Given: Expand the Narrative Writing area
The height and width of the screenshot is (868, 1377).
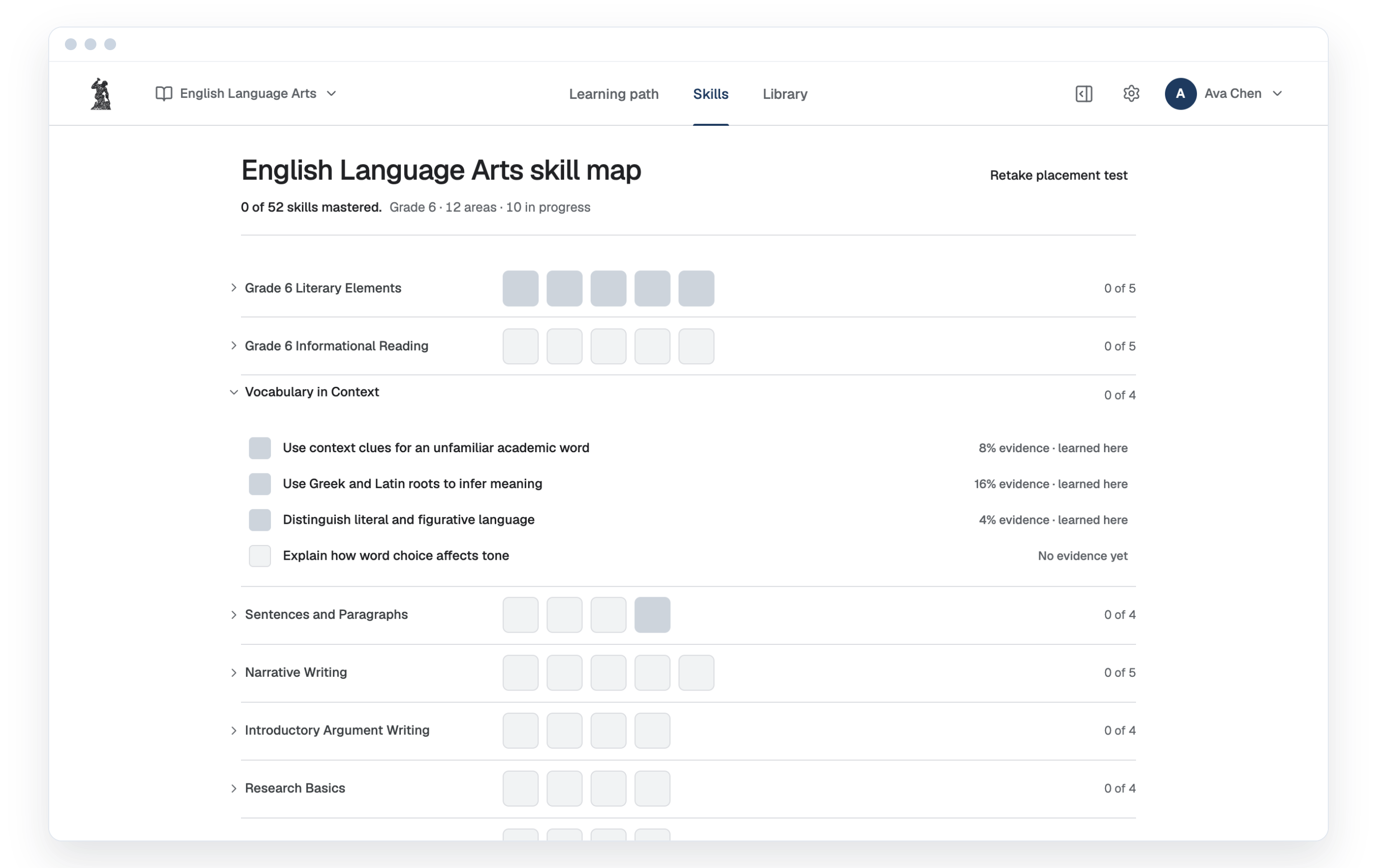Looking at the screenshot, I should click(x=233, y=672).
